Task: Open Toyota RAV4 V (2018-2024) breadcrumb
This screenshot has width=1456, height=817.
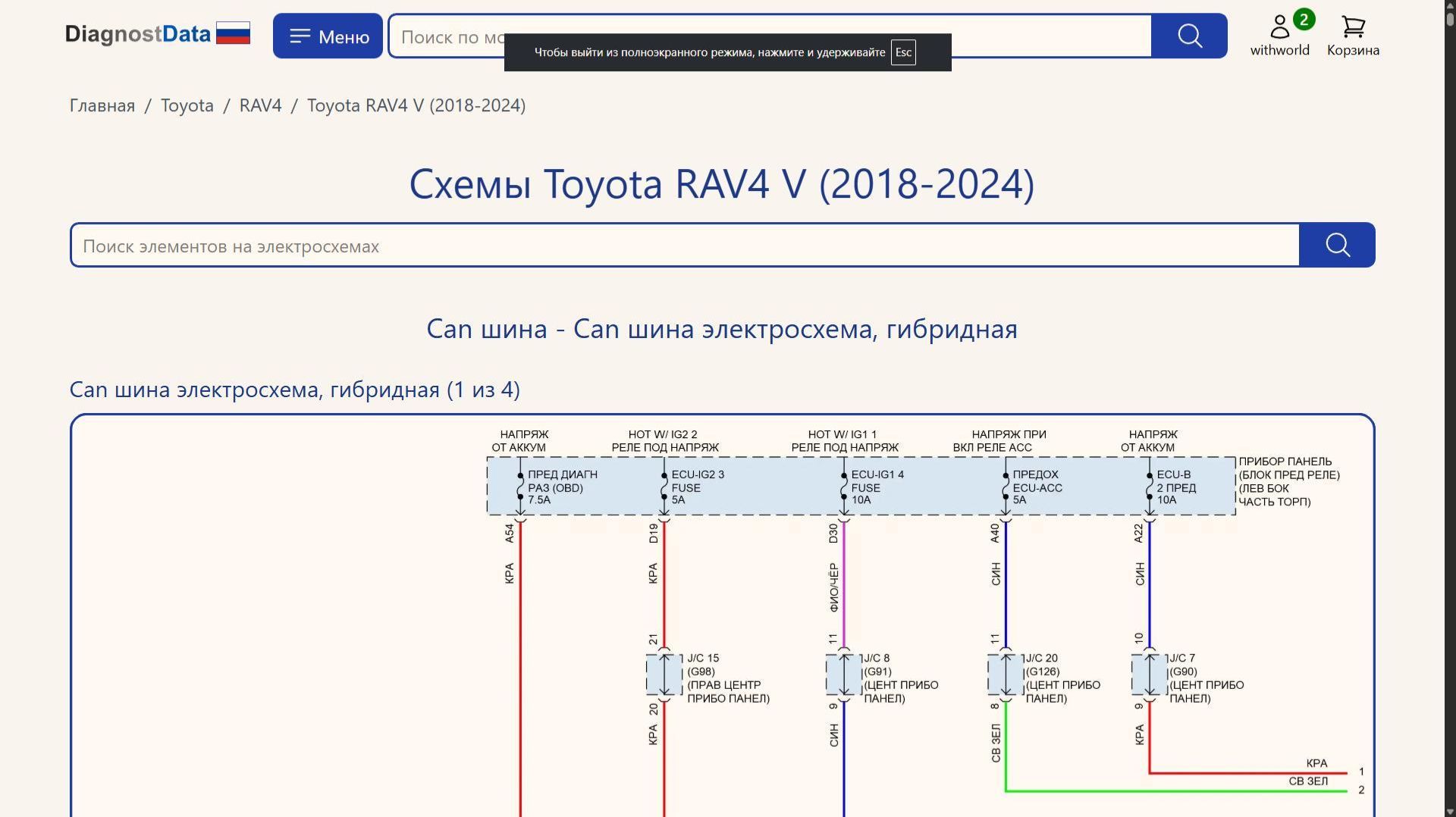Action: pos(416,105)
